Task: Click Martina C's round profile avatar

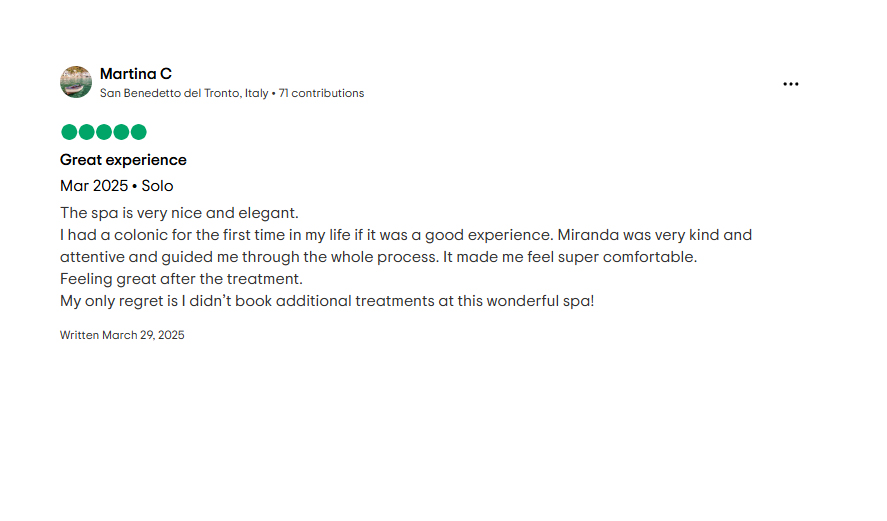Action: coord(76,82)
